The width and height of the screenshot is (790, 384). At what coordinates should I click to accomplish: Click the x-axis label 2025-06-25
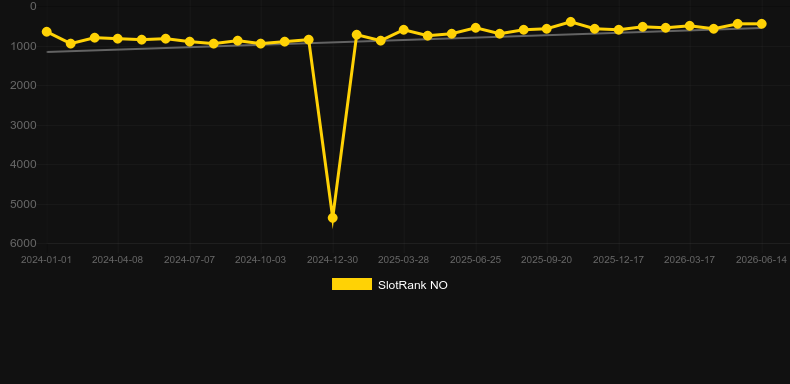coord(475,260)
